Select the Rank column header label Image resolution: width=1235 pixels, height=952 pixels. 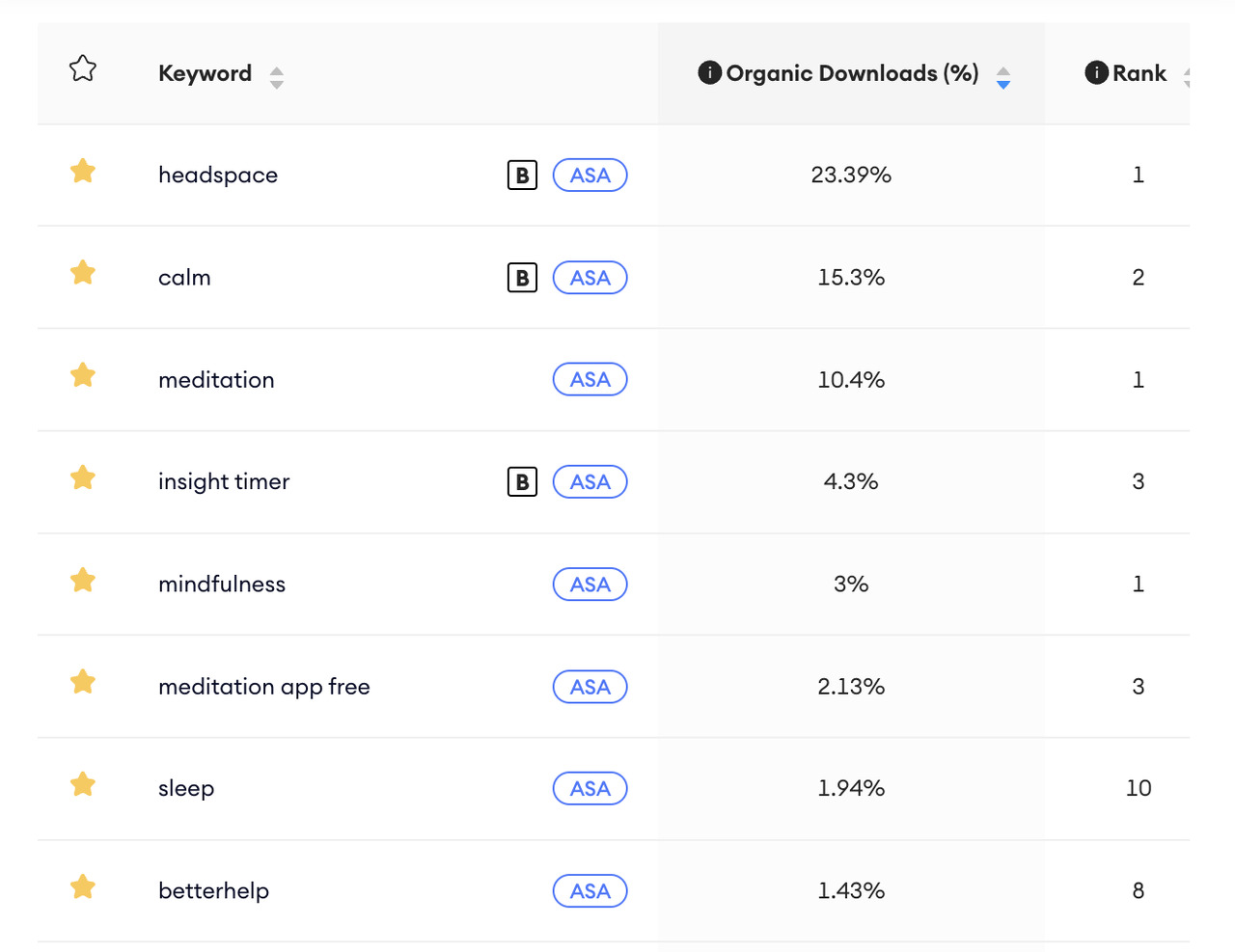click(x=1139, y=73)
